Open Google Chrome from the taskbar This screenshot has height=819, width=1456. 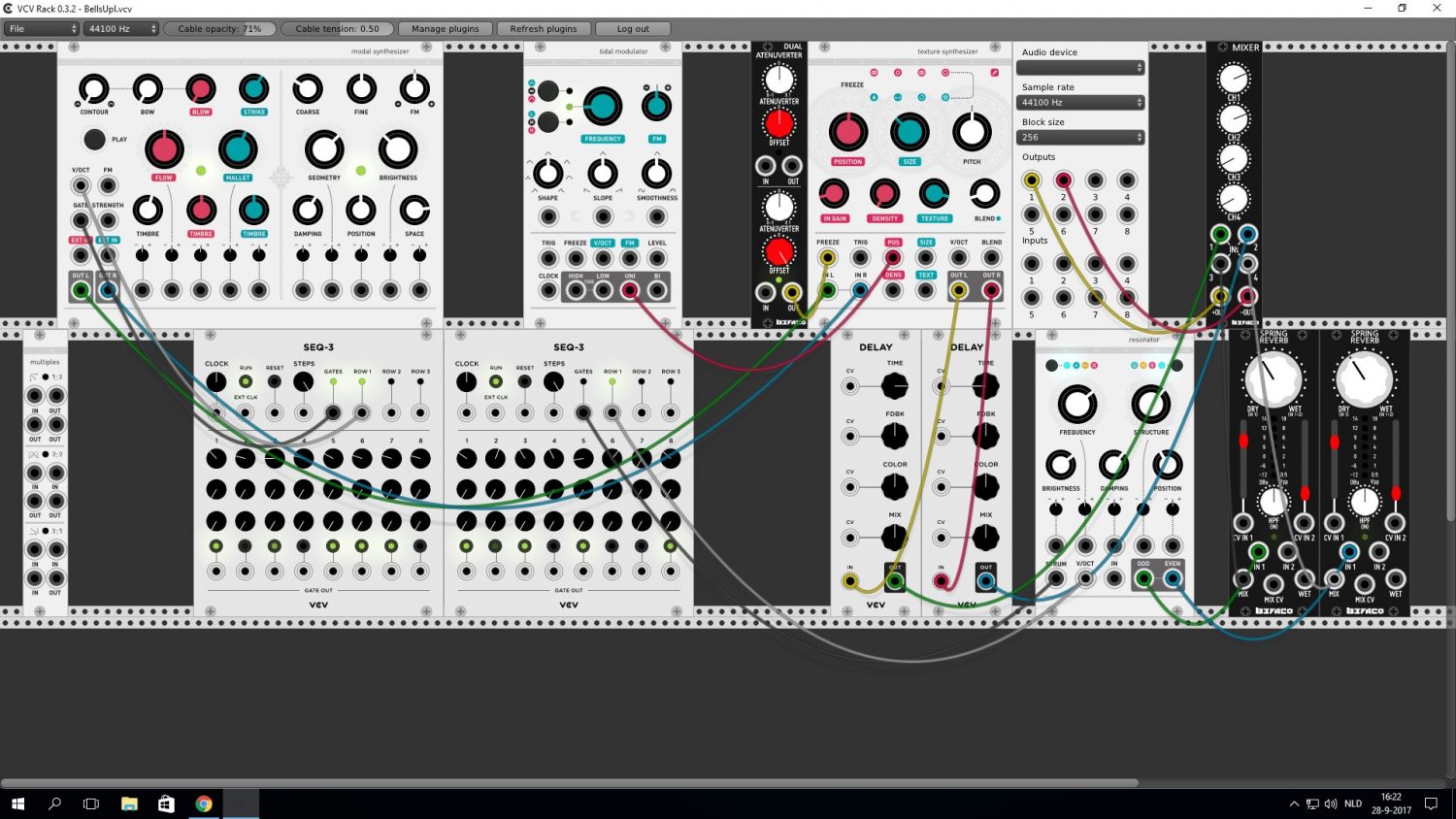pos(204,803)
